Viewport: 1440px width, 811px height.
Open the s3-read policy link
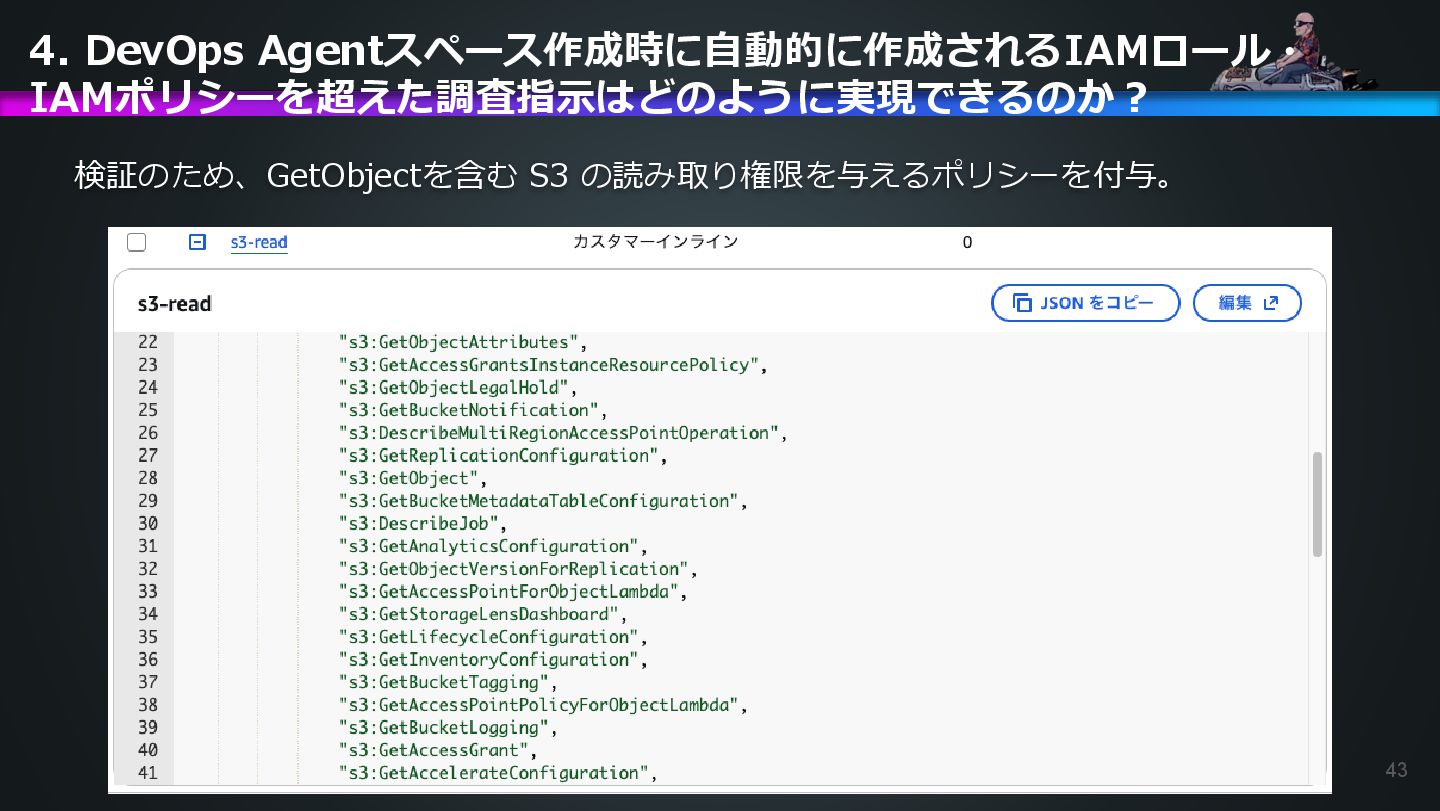(259, 242)
